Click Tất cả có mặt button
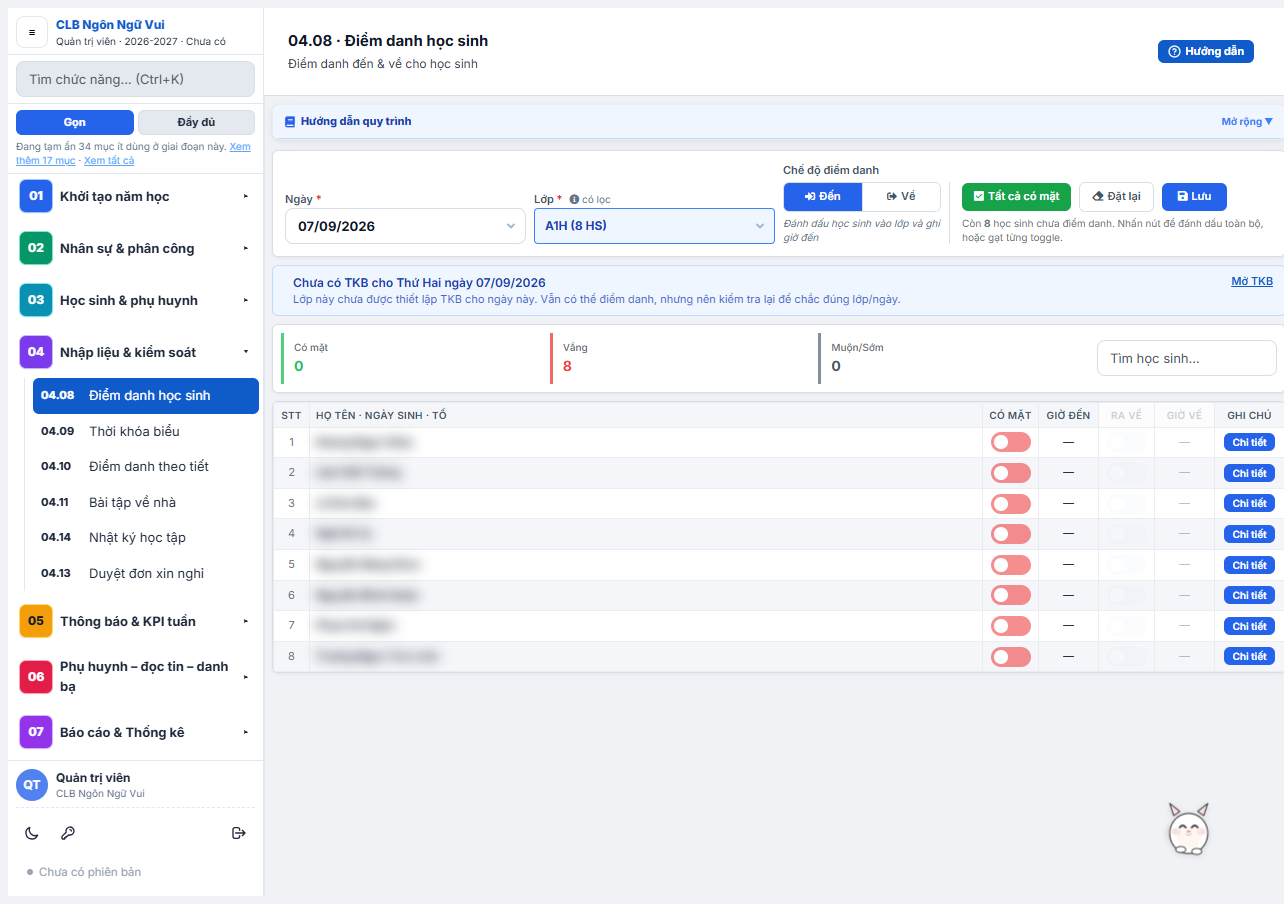The image size is (1284, 904). [1016, 197]
